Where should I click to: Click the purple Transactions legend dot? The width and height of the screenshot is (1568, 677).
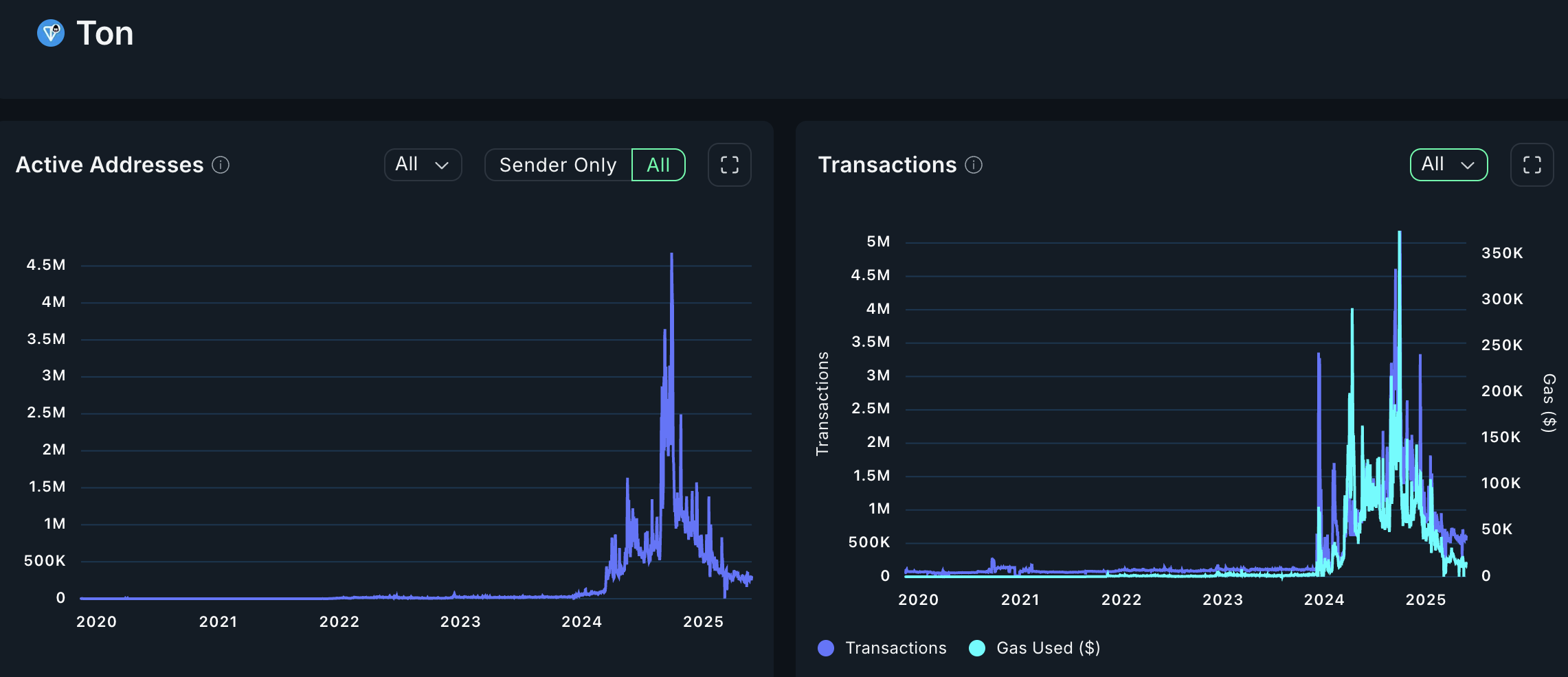pos(826,648)
